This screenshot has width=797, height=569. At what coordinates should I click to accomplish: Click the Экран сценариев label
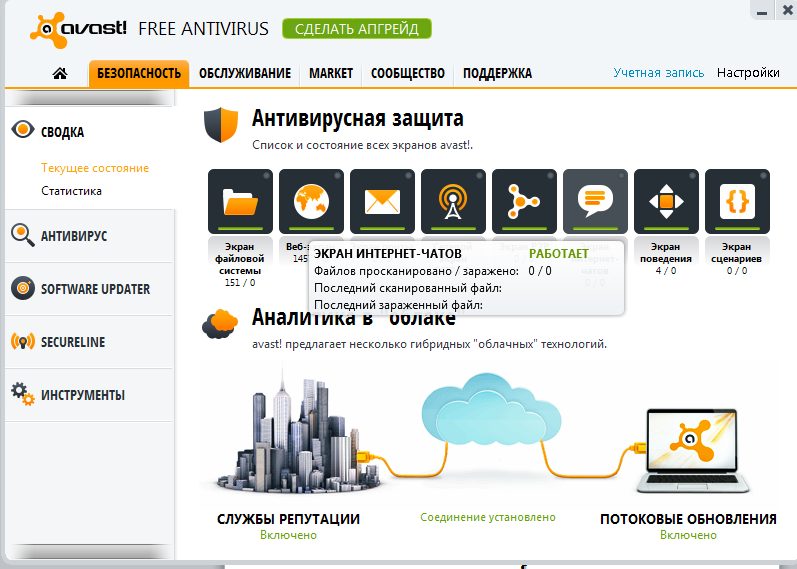click(x=737, y=252)
